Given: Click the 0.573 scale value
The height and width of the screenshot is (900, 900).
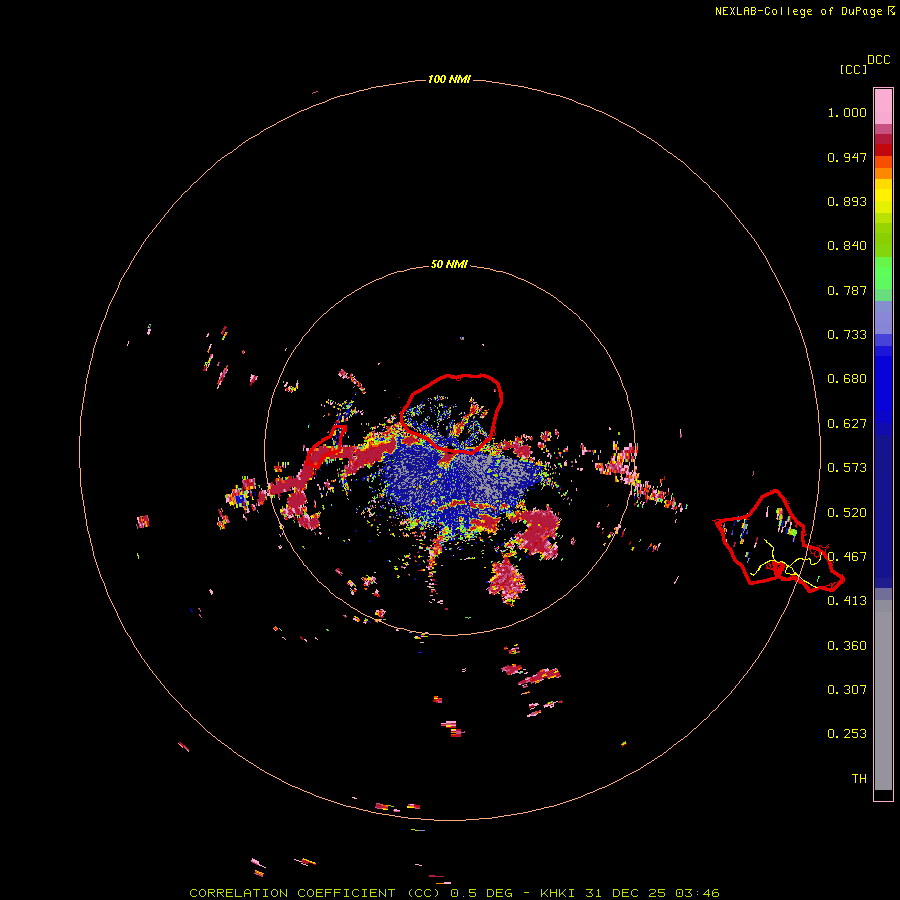Looking at the screenshot, I should [x=847, y=468].
